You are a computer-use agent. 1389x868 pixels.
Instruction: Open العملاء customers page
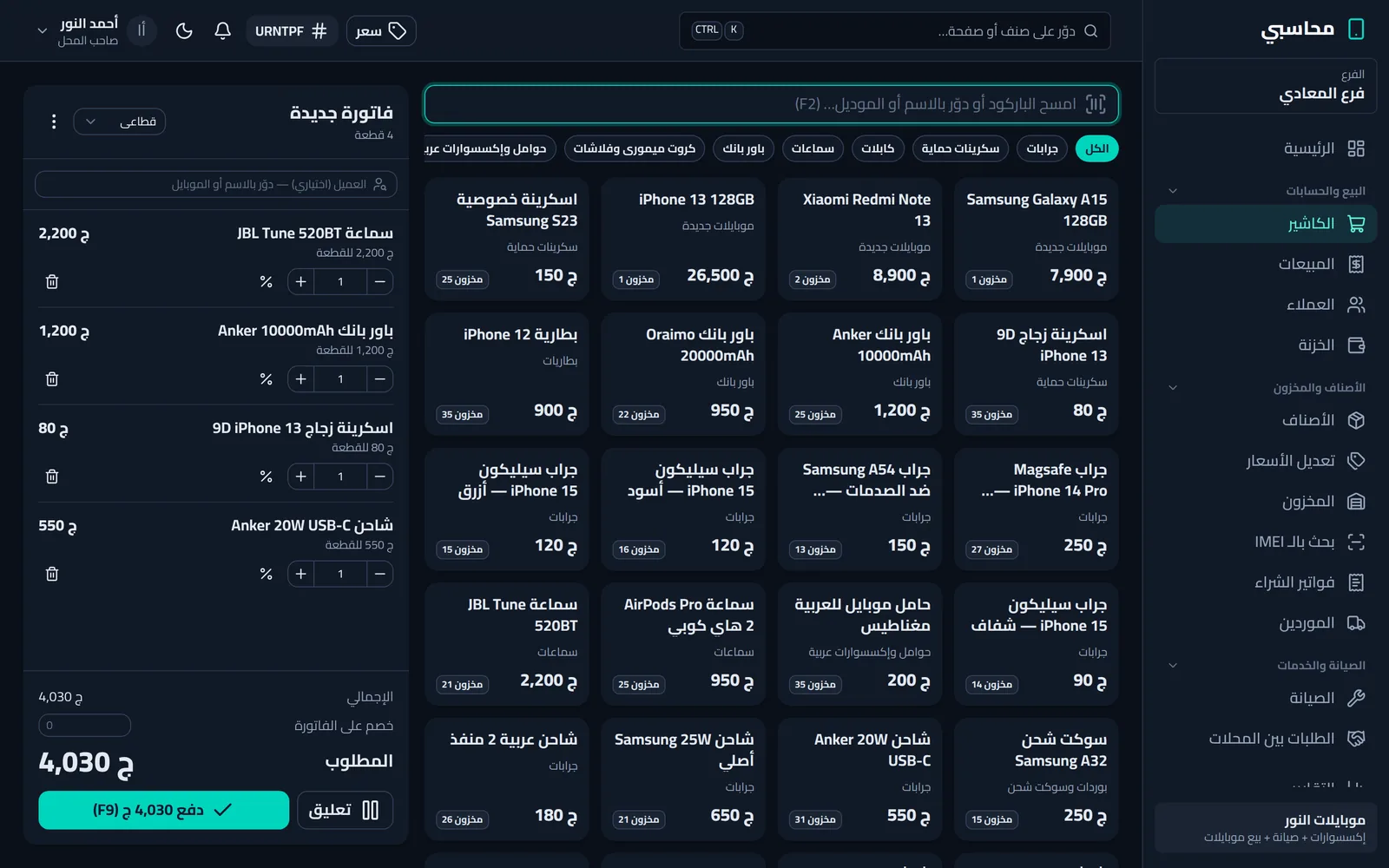point(1266,305)
